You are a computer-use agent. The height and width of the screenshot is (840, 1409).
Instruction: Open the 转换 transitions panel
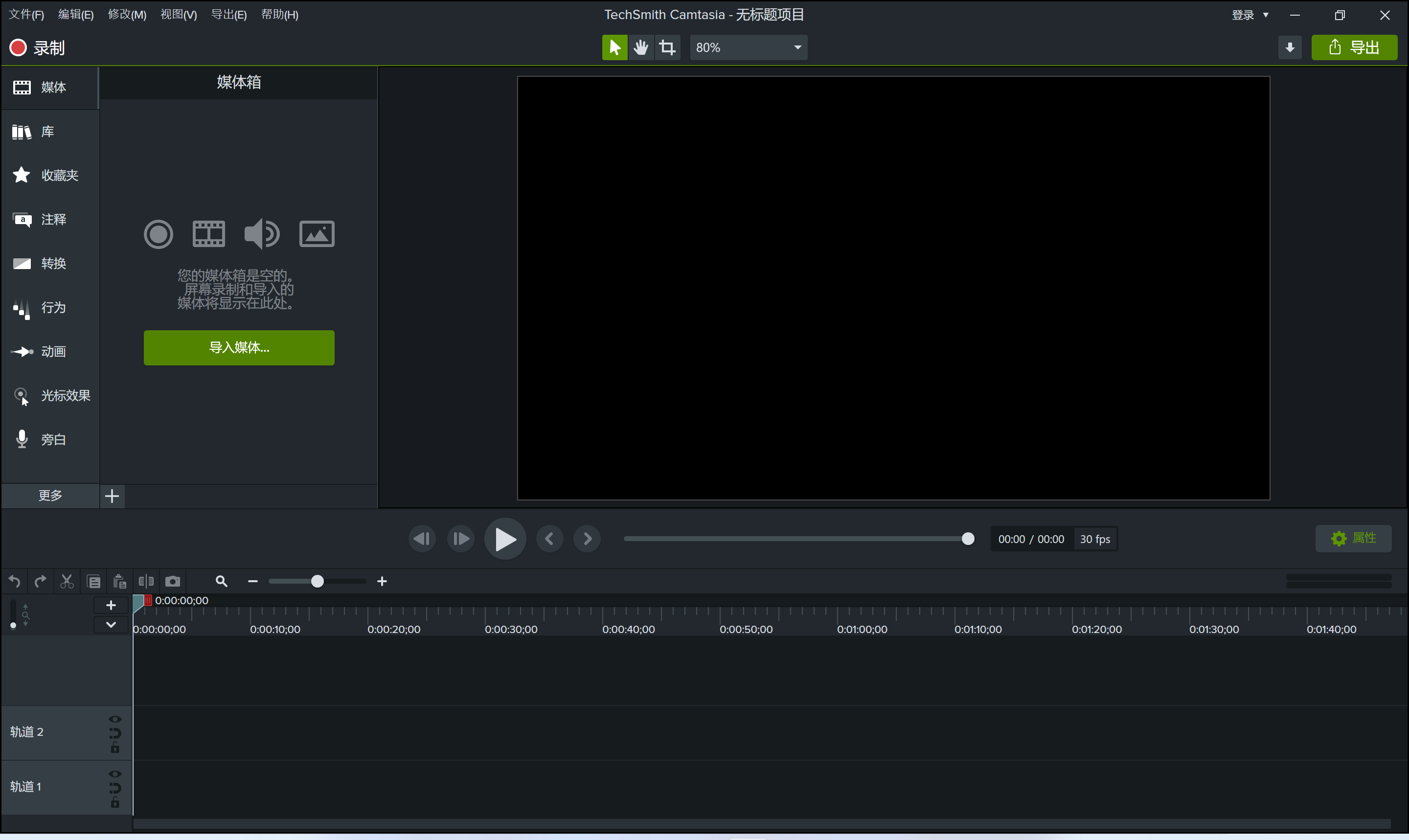(x=50, y=264)
